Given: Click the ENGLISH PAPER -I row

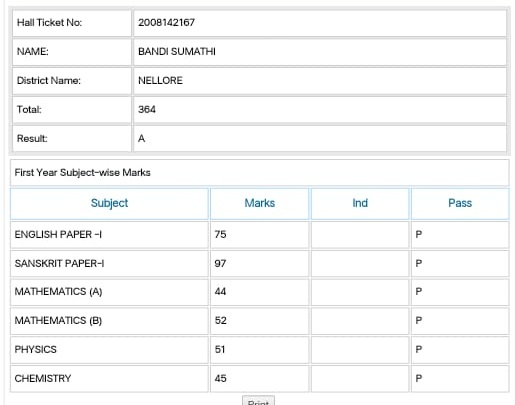Looking at the screenshot, I should 260,235.
